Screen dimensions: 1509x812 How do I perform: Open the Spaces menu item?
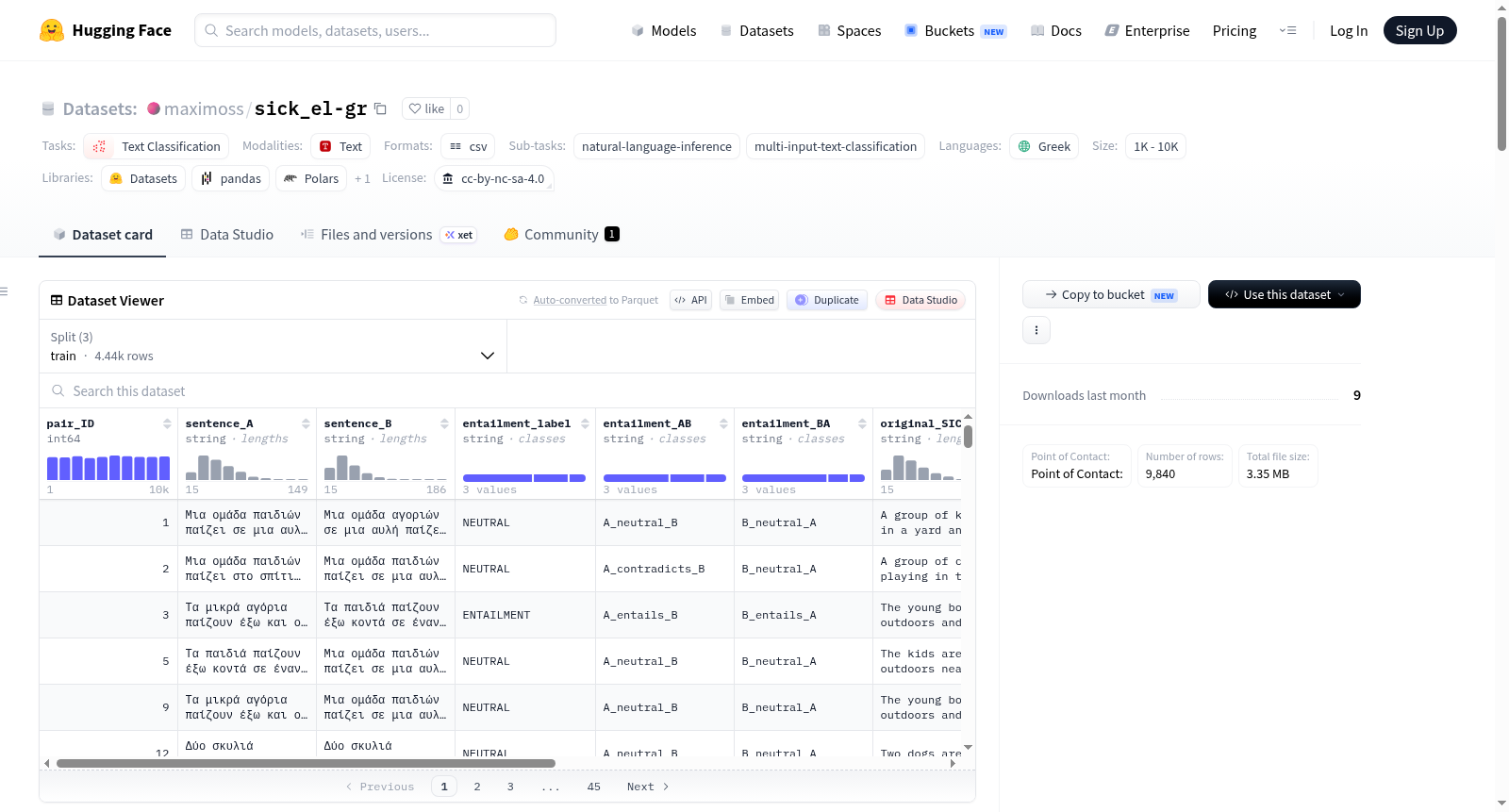pyautogui.click(x=850, y=30)
